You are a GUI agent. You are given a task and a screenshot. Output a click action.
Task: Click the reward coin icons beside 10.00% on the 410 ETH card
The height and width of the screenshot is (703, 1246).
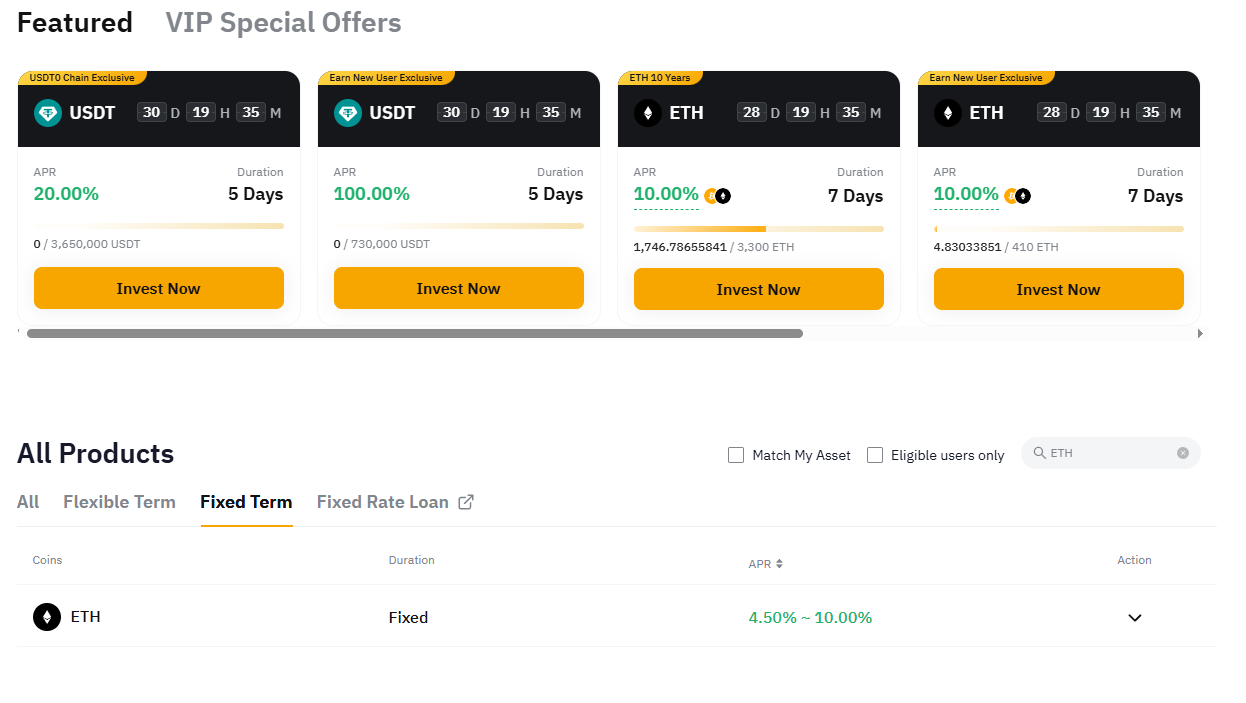tap(1018, 196)
